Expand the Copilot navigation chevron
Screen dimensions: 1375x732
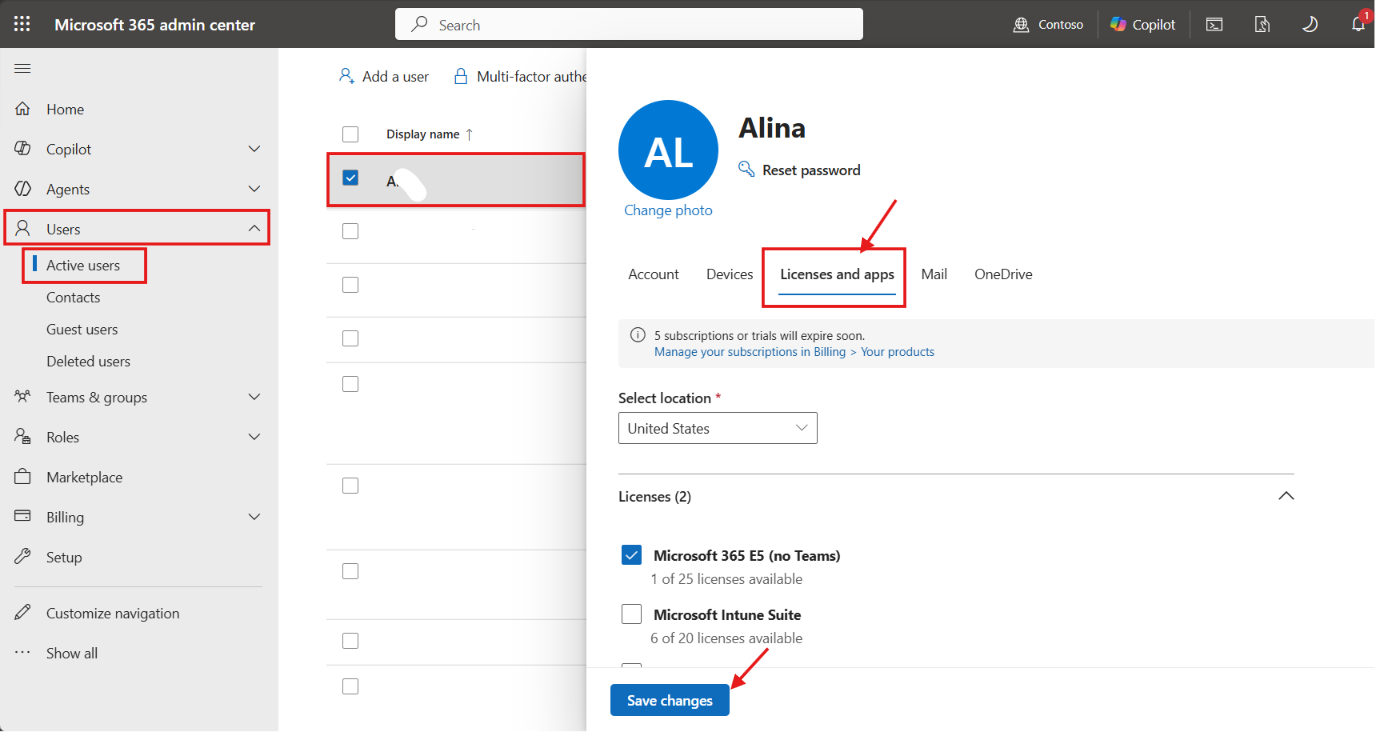pos(254,149)
